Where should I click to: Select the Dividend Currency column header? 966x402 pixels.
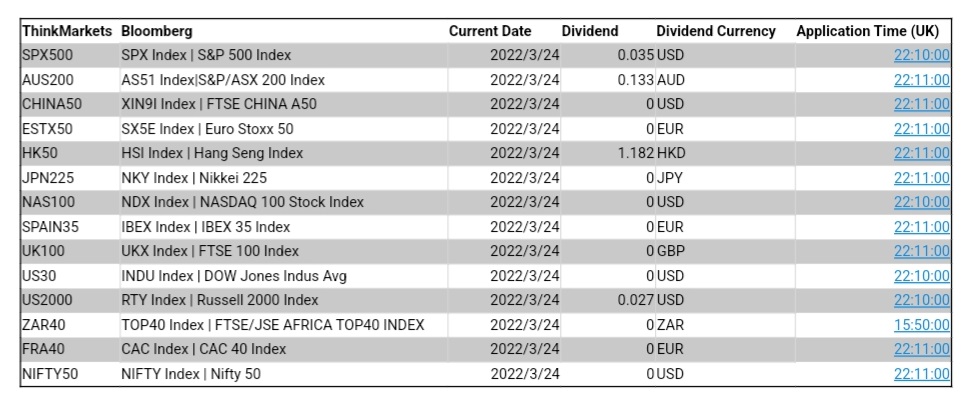click(x=715, y=31)
